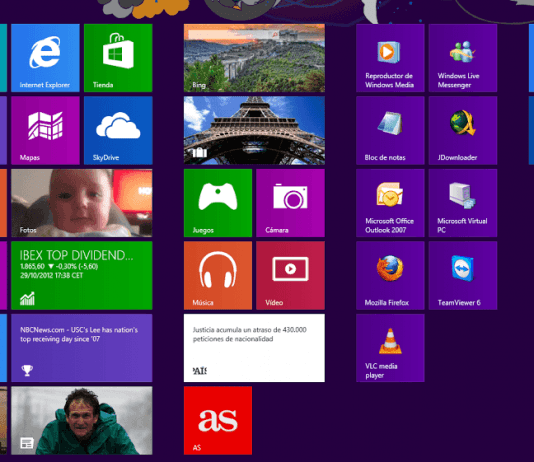Image resolution: width=534 pixels, height=462 pixels.
Task: Open the El País news headline tile
Action: (254, 348)
